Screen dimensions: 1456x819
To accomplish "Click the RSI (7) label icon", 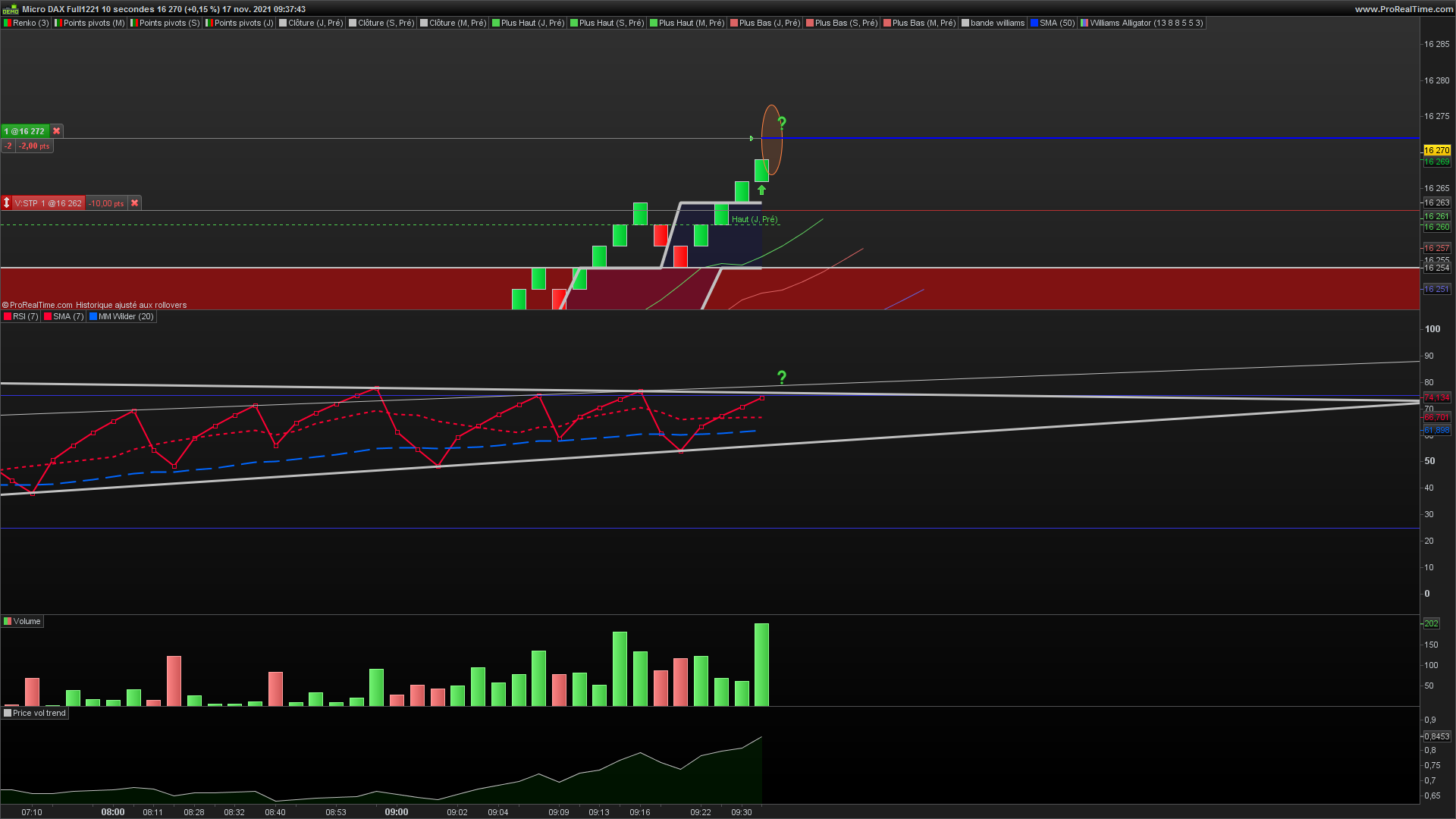I will point(8,317).
